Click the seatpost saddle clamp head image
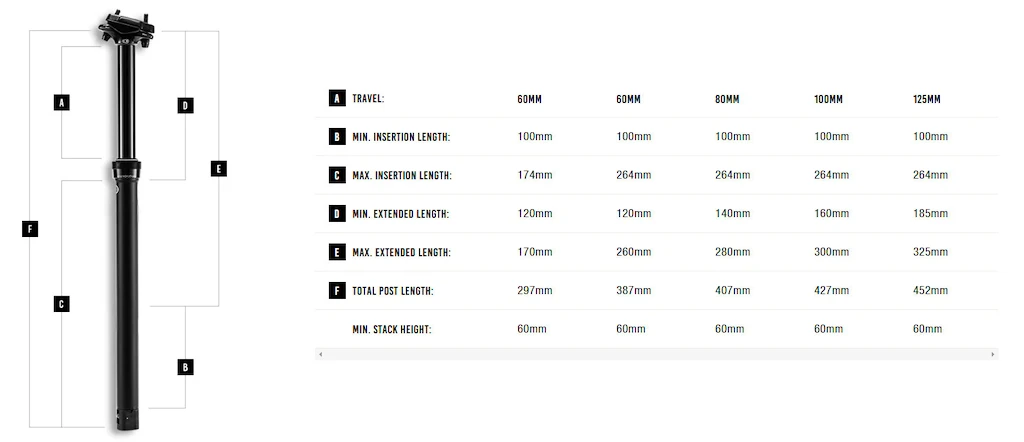Viewport: 1024px width, 442px height. tap(126, 27)
